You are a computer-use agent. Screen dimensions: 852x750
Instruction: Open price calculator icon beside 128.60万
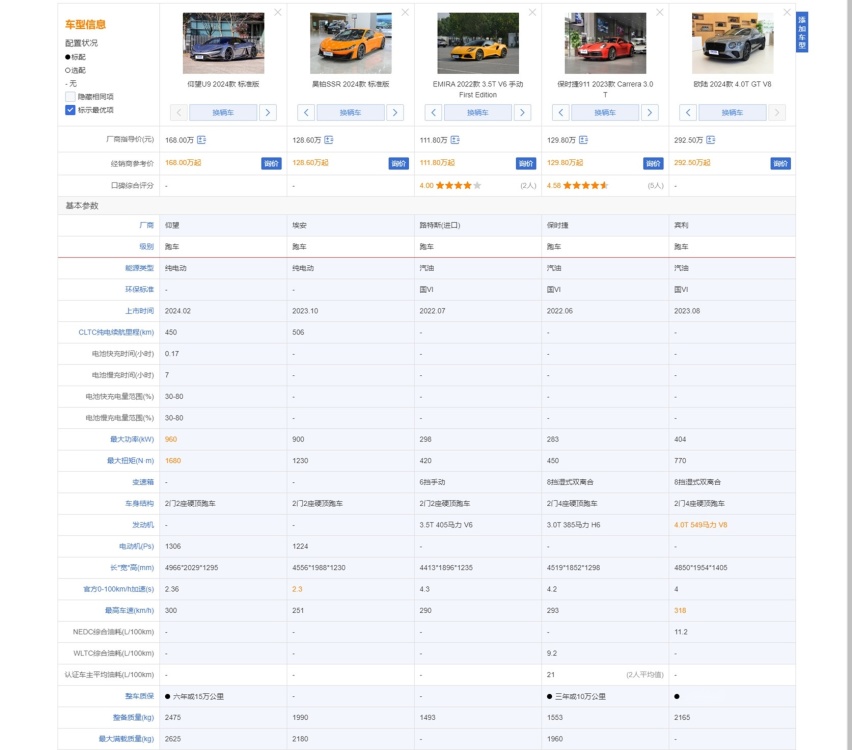point(329,140)
